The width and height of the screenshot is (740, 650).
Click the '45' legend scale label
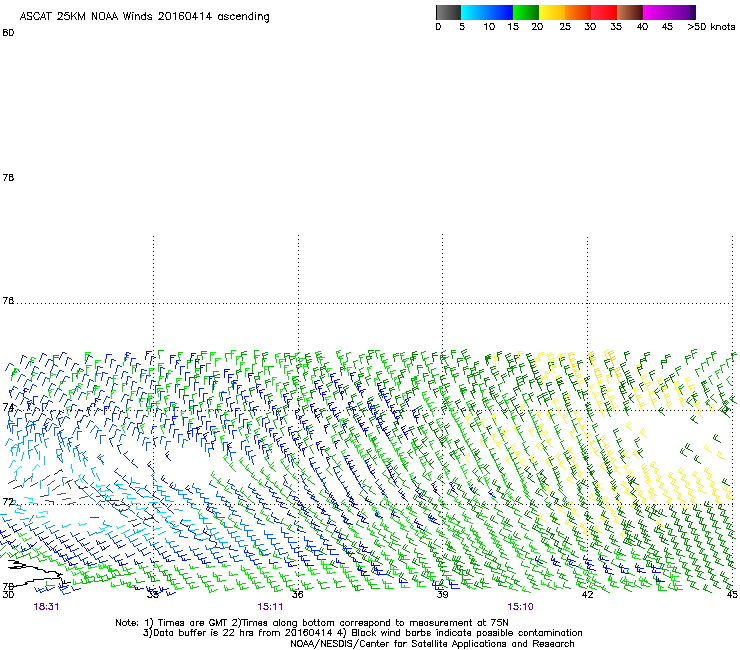[x=667, y=27]
